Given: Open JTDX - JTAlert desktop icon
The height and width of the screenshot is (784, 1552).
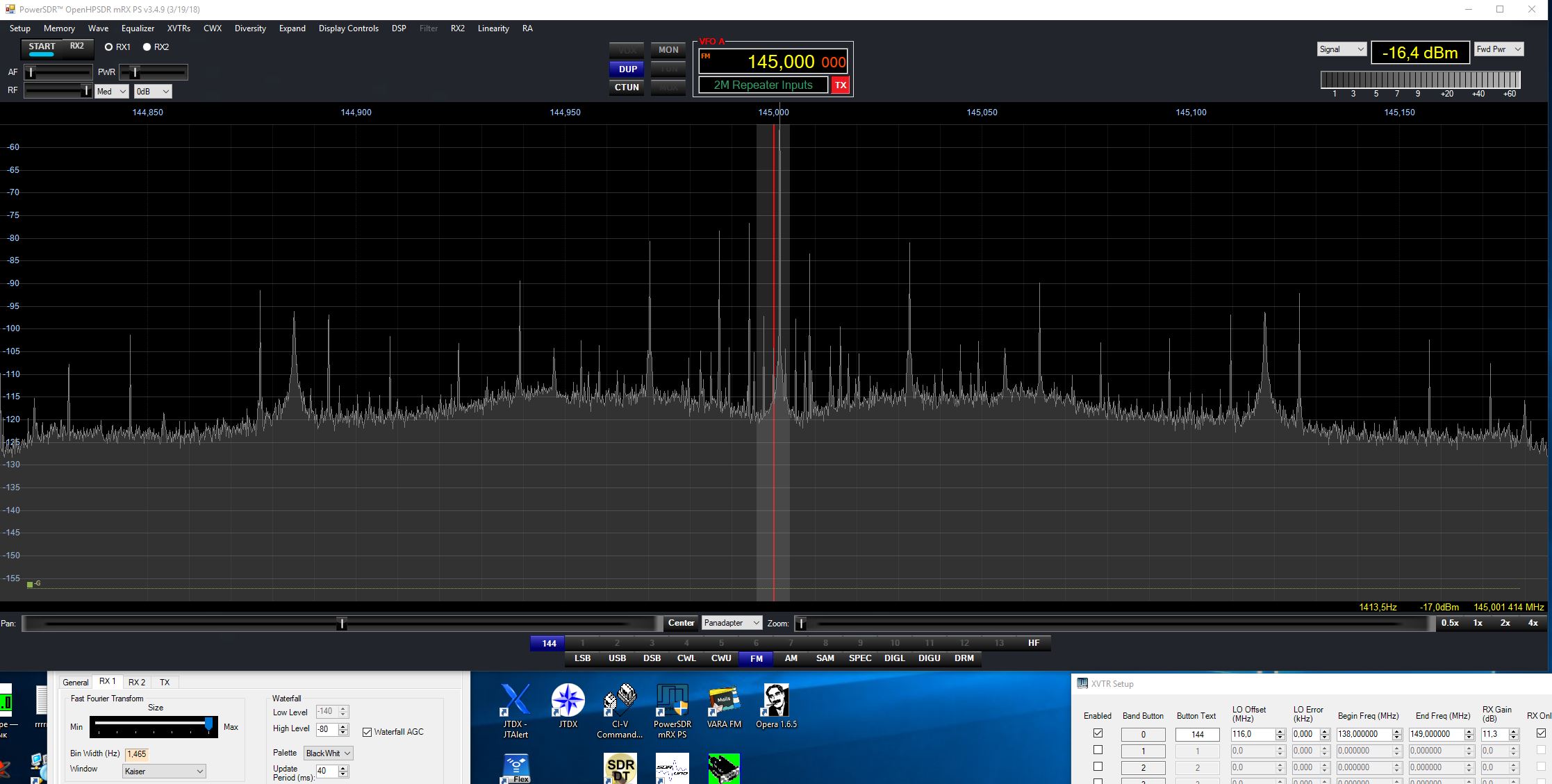Looking at the screenshot, I should (515, 701).
